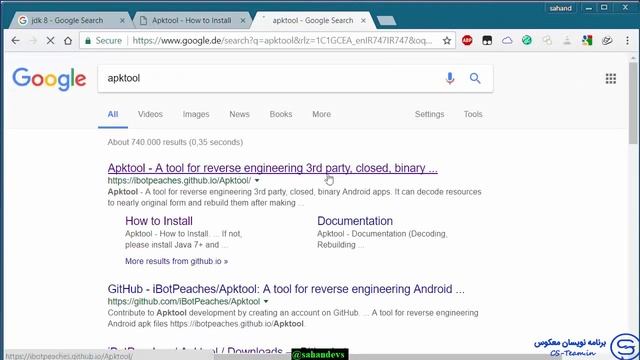This screenshot has width=640, height=360.
Task: Click the colorful translate extension icon
Action: tap(587, 40)
